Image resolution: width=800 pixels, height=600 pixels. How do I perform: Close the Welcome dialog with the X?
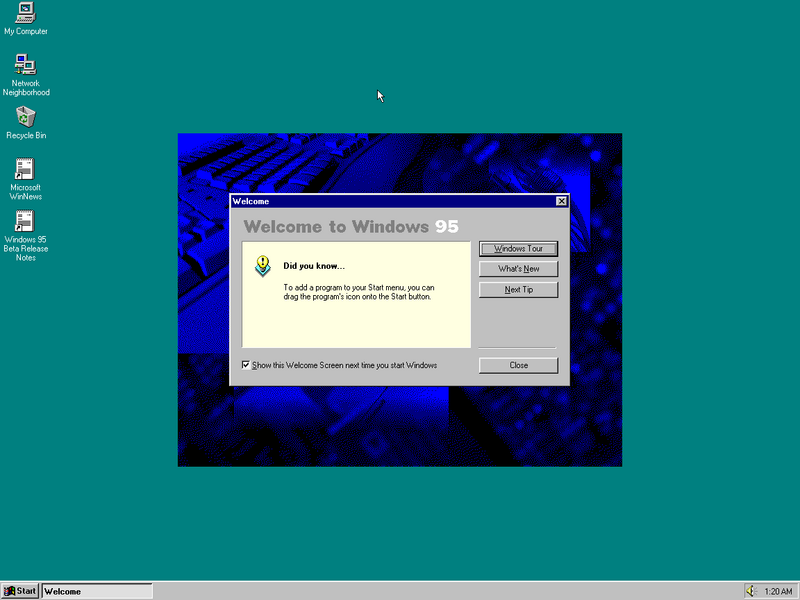click(561, 201)
